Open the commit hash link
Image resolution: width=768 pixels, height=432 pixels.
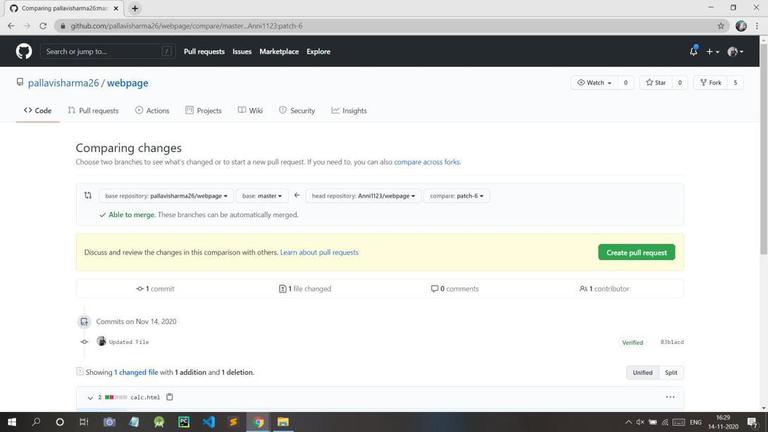pyautogui.click(x=672, y=342)
